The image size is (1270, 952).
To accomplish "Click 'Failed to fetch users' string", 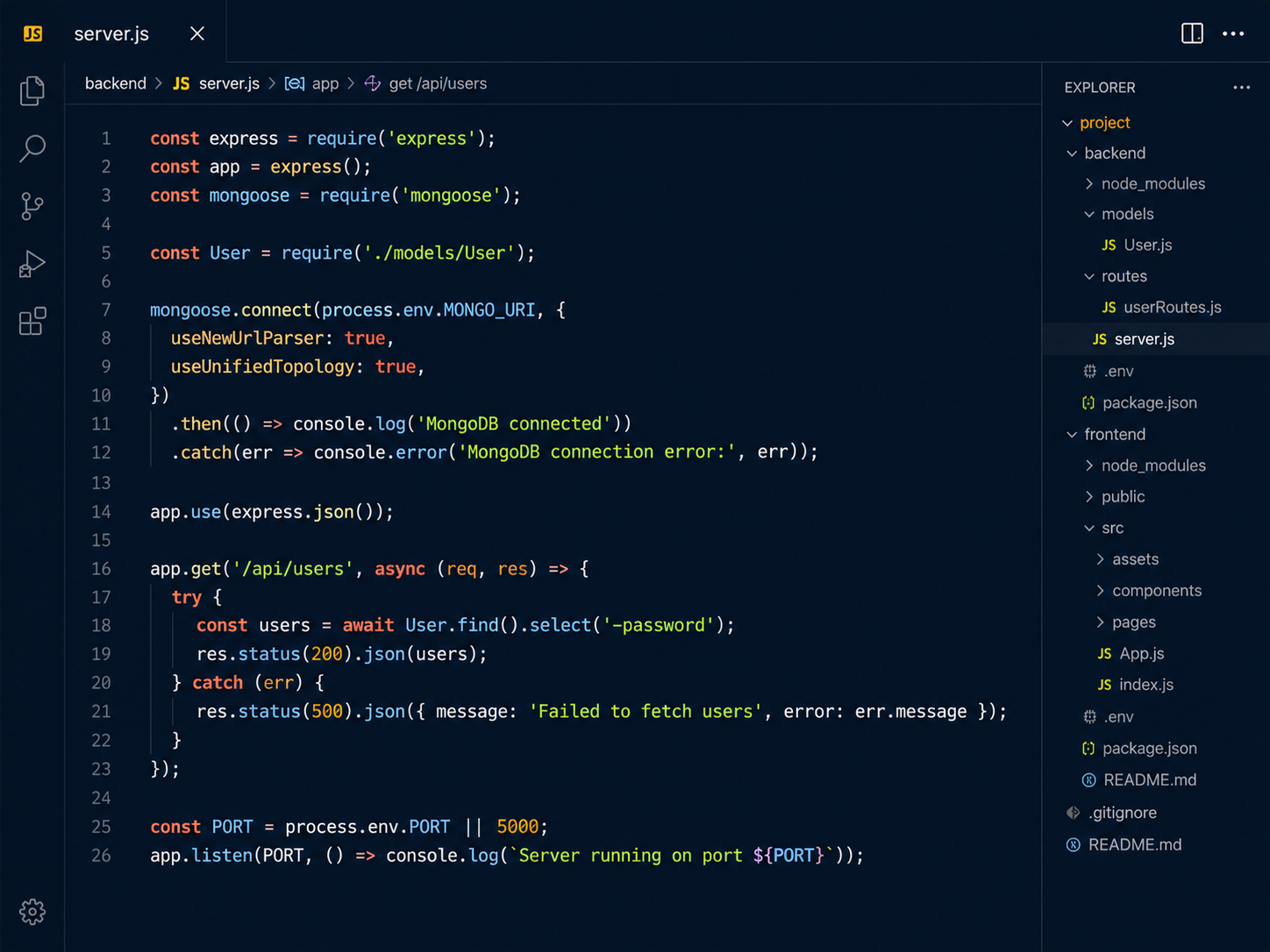I will coord(646,712).
